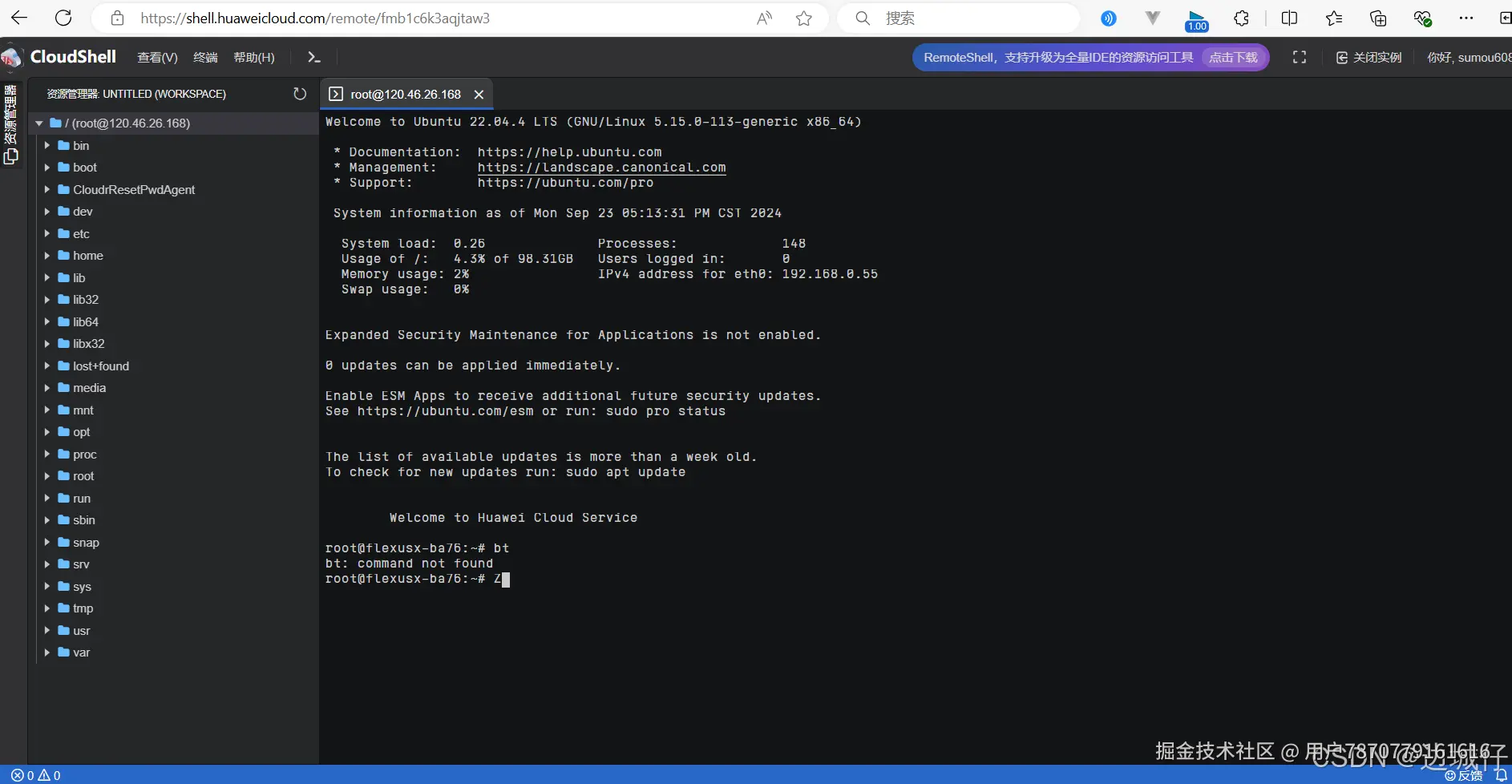This screenshot has width=1512, height=784.
Task: Enter fullscreen mode icon
Action: click(1300, 57)
